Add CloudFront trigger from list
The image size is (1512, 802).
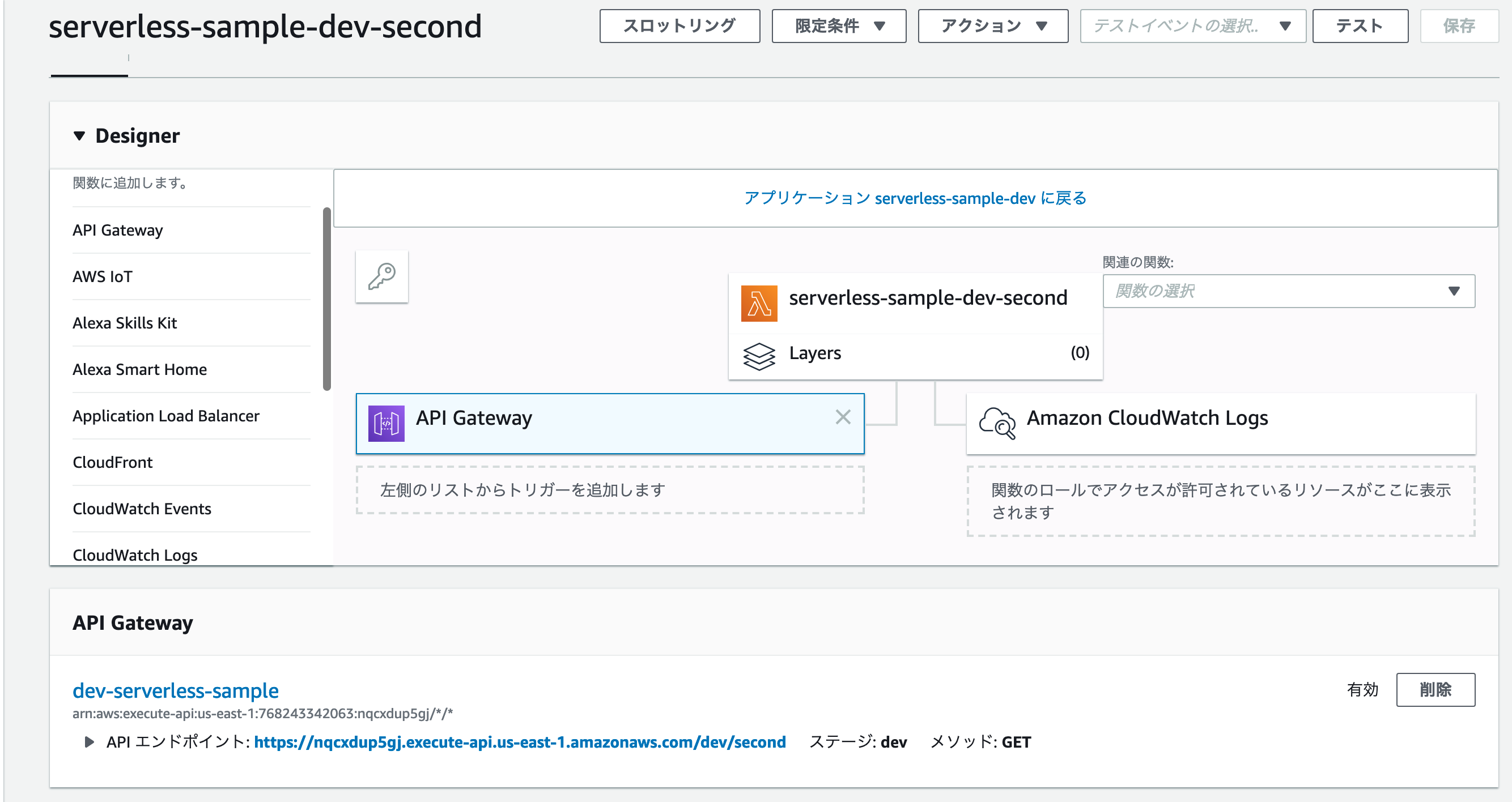[192, 462]
